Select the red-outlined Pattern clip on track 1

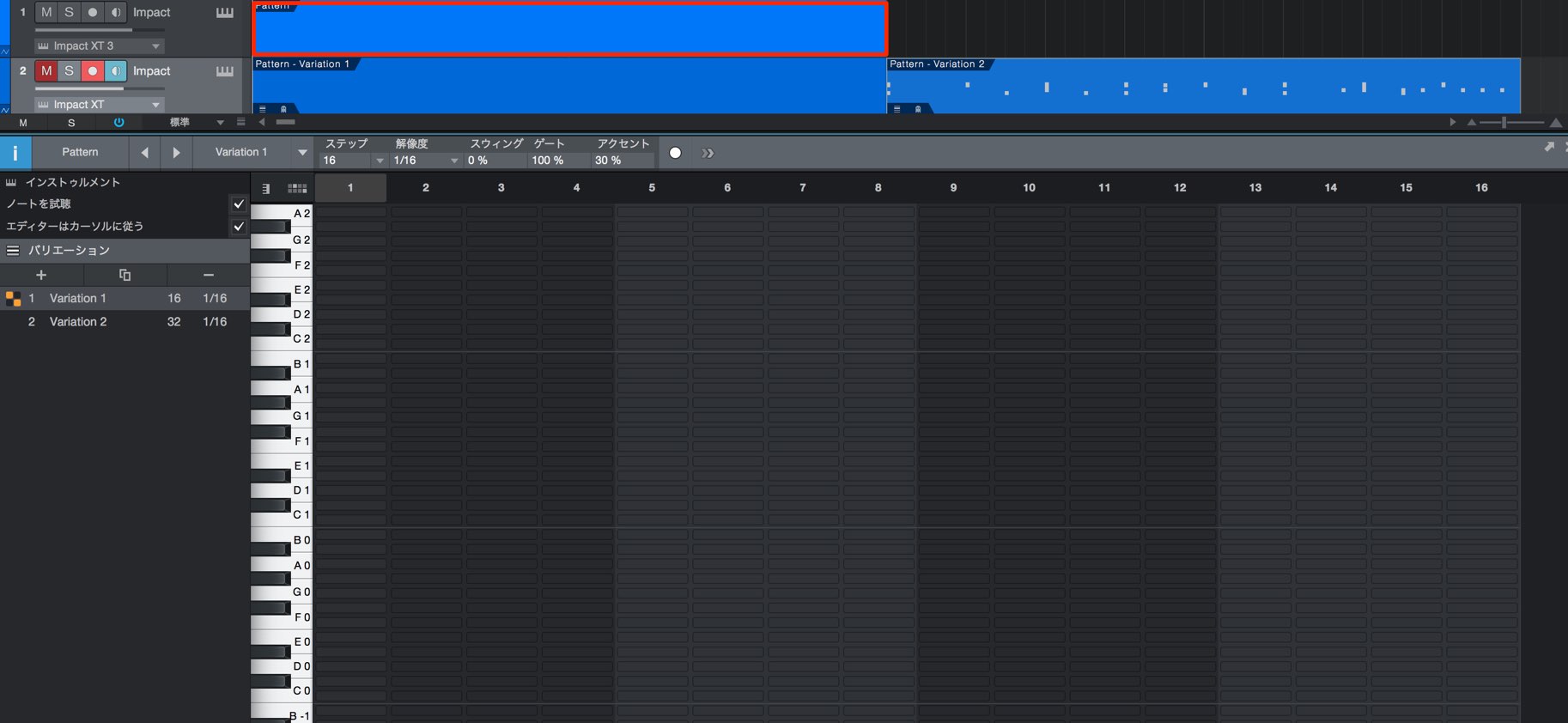pos(570,28)
